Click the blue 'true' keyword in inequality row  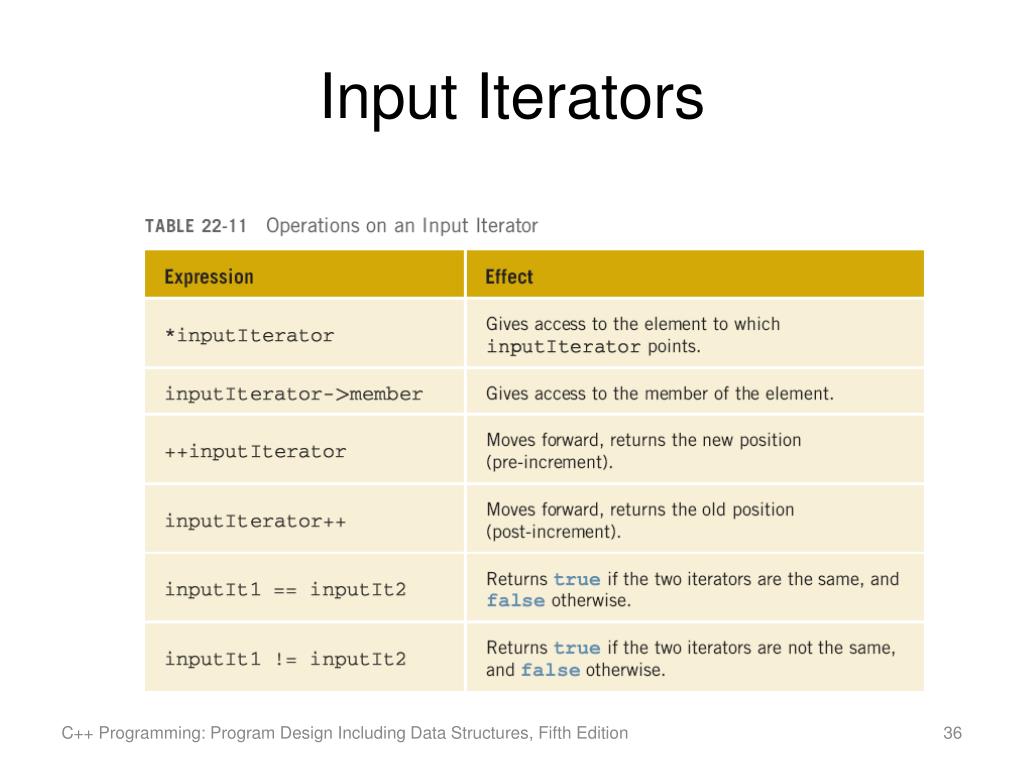tap(577, 648)
